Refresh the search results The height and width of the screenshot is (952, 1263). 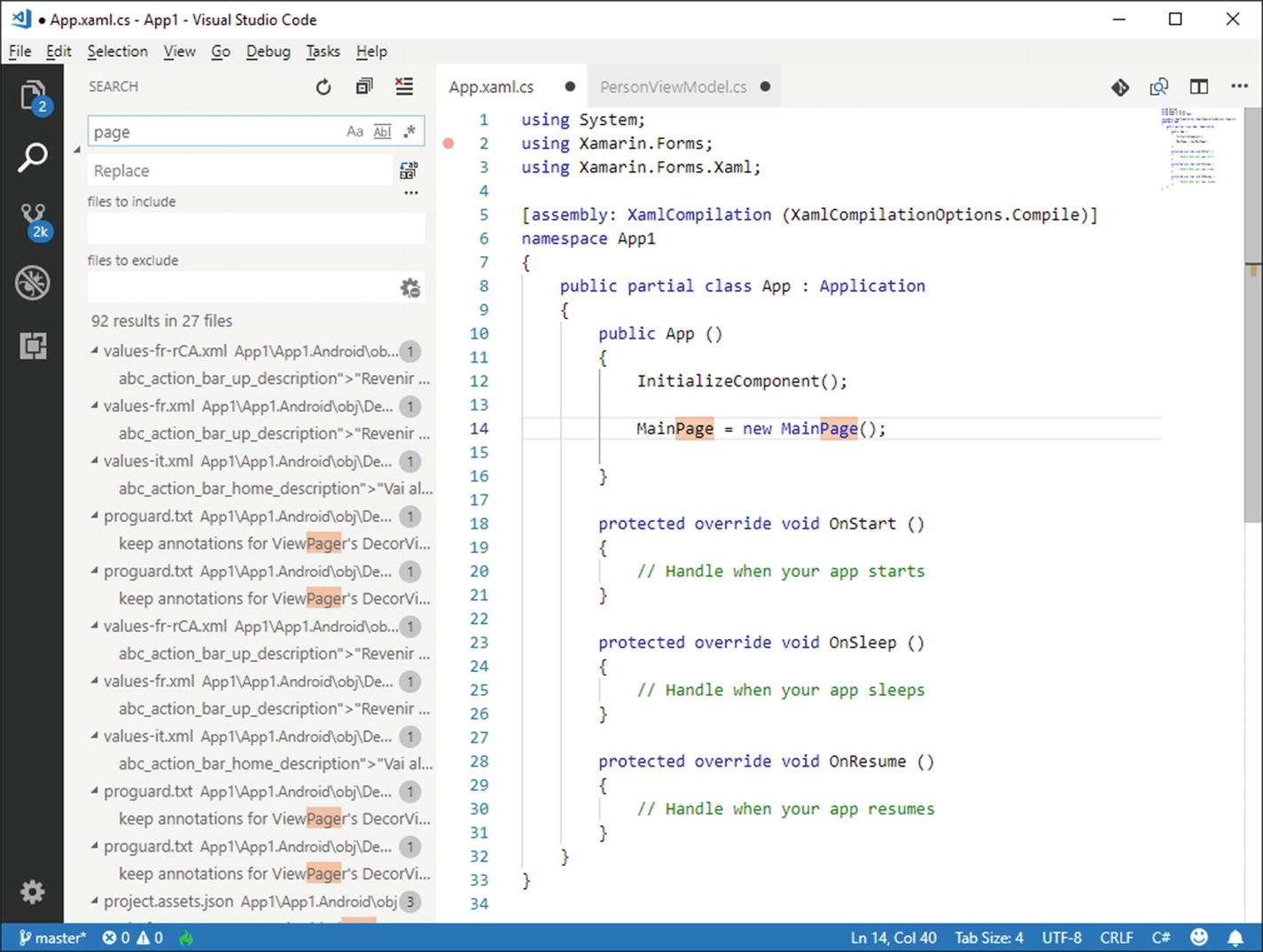324,87
